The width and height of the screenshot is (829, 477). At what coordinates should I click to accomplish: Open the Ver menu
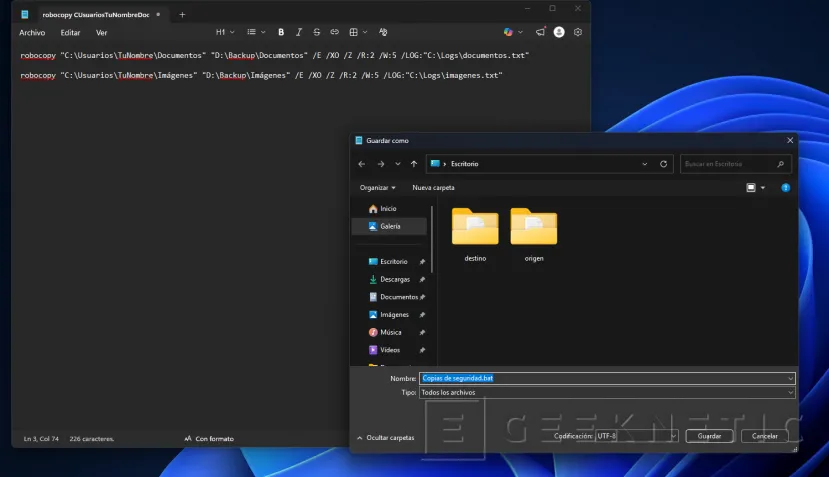(x=102, y=33)
